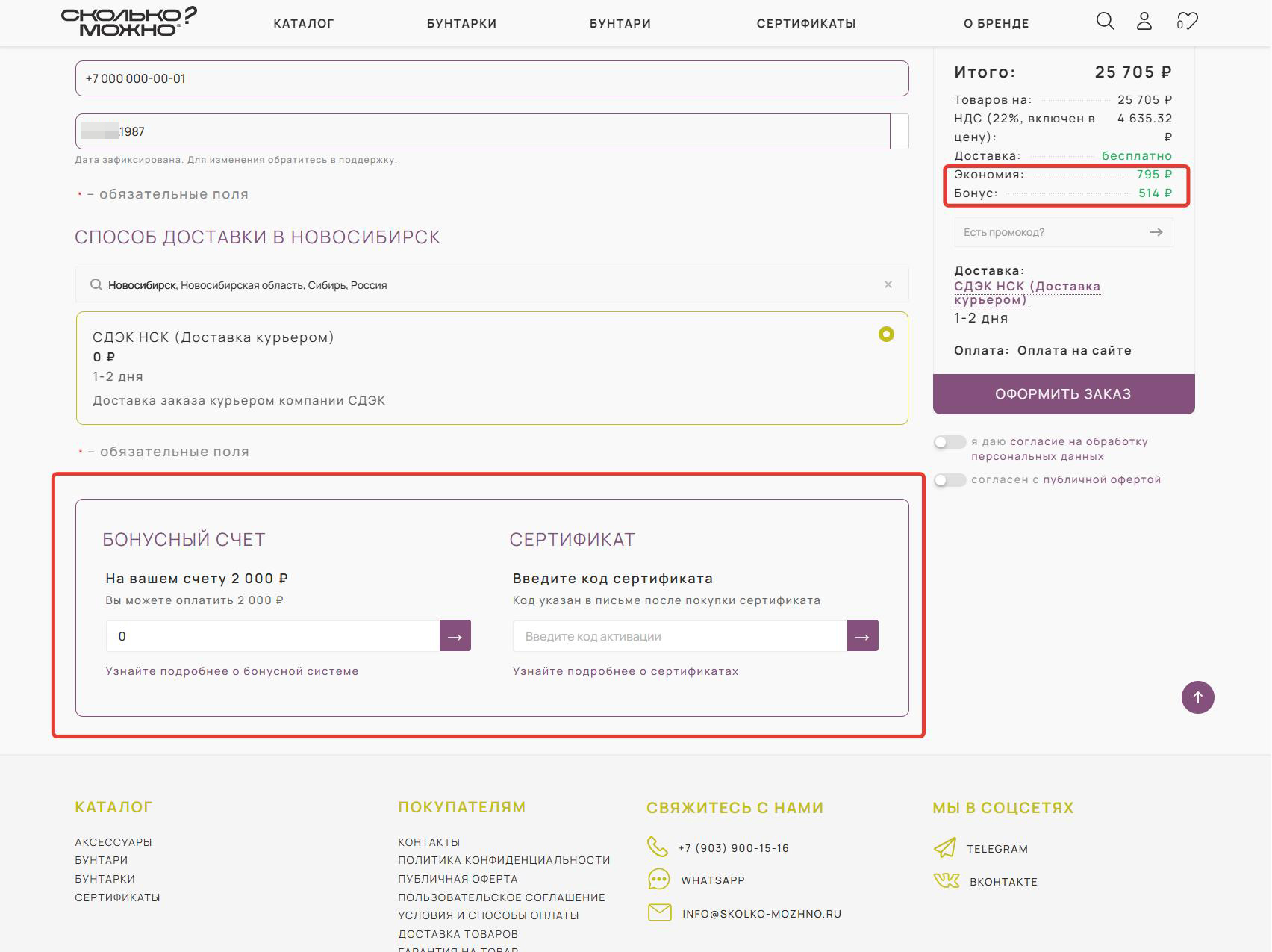
Task: Open Условия и способы оплаты link
Action: pos(488,915)
